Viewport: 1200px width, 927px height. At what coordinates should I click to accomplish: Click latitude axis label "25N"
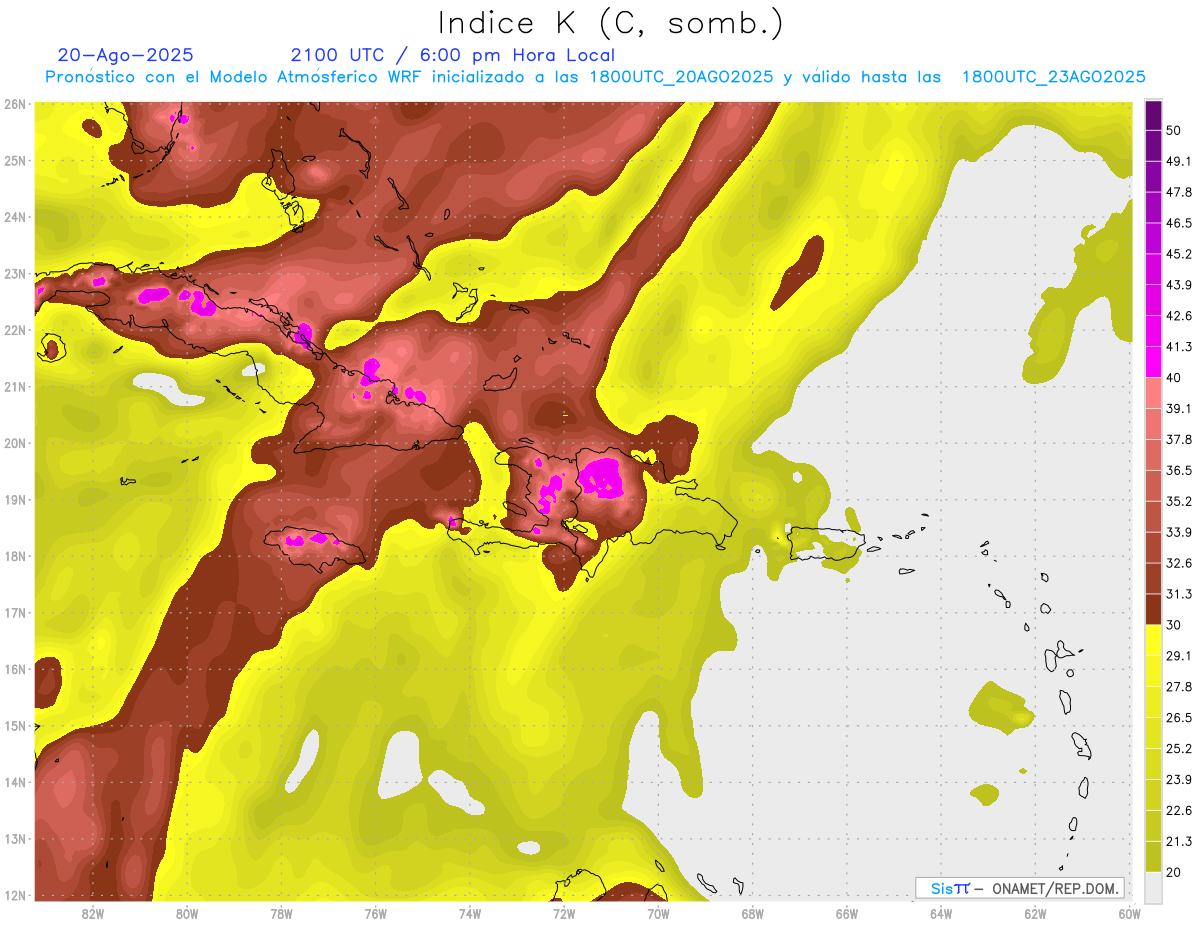coord(15,161)
